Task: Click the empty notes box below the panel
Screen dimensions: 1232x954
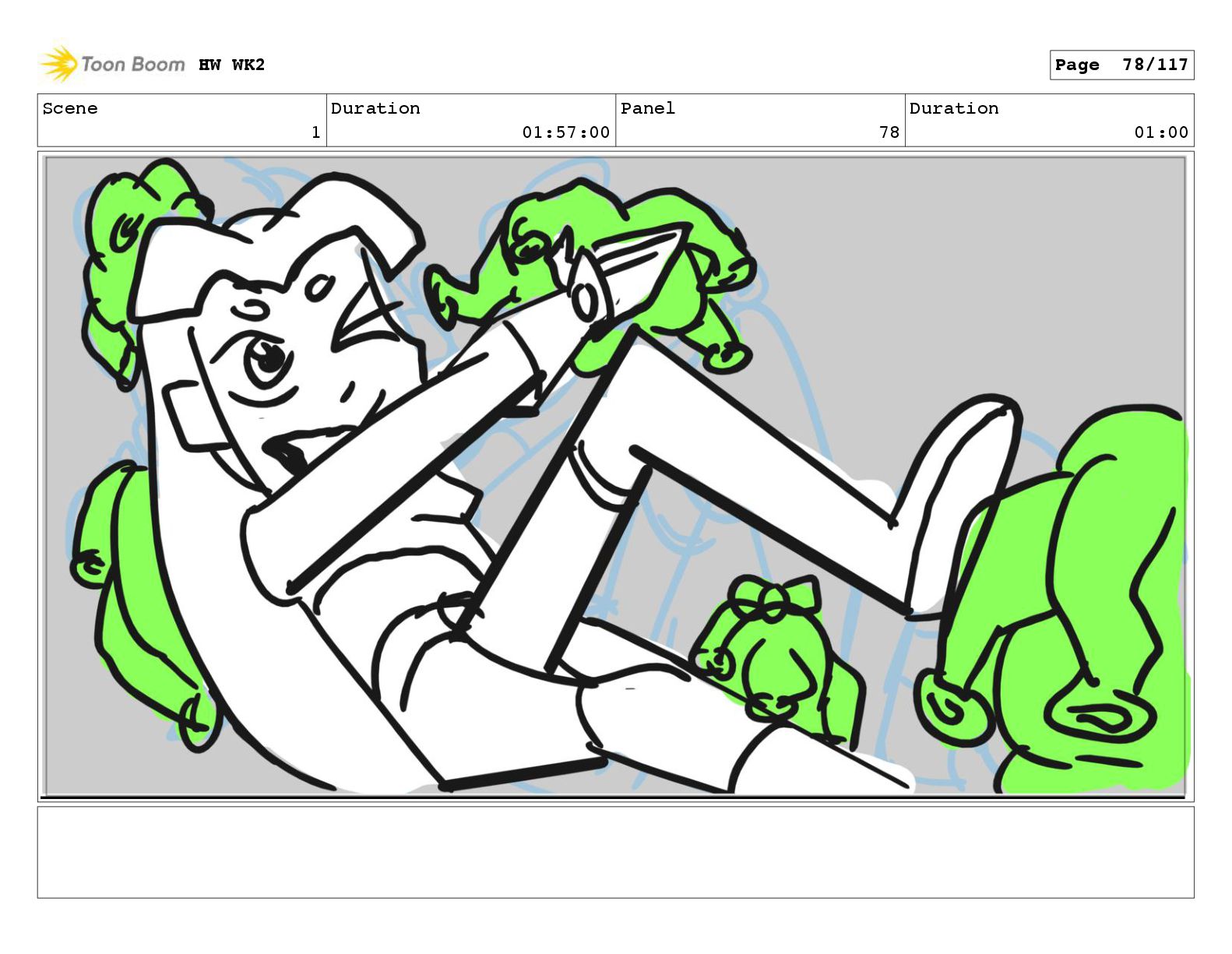Action: 615,852
